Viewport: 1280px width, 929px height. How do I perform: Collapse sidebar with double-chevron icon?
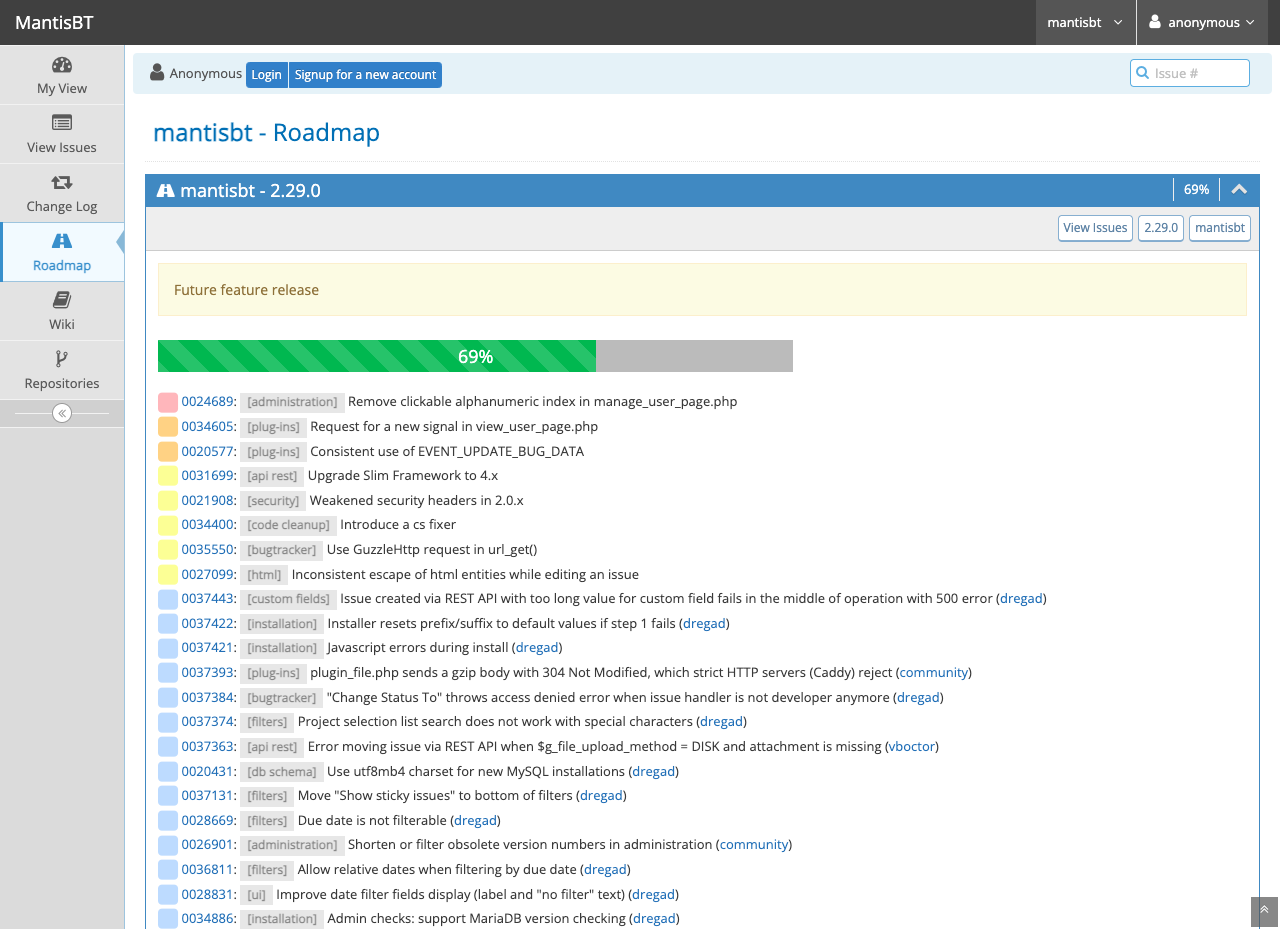(62, 413)
